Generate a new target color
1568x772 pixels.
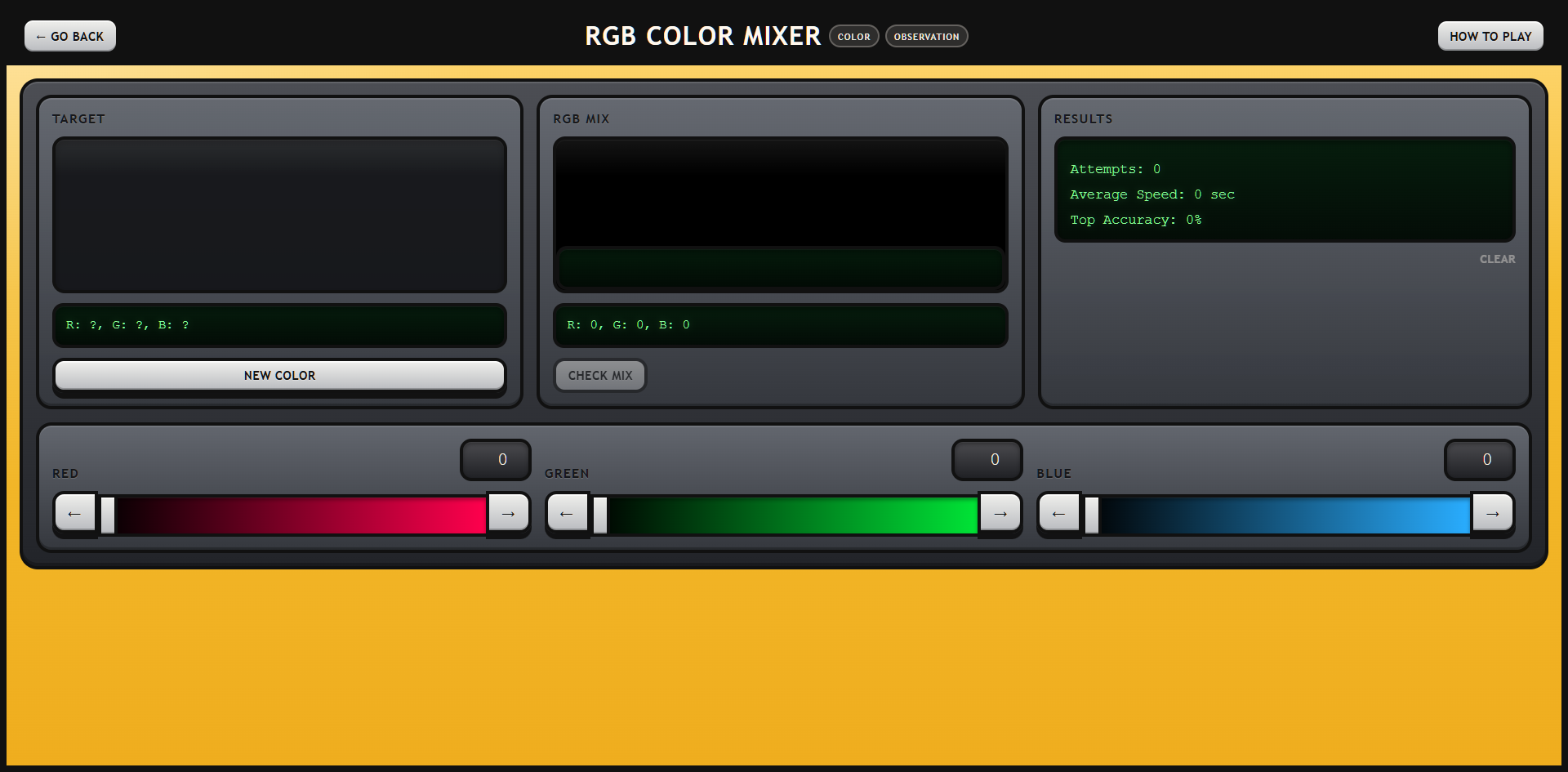pyautogui.click(x=279, y=375)
